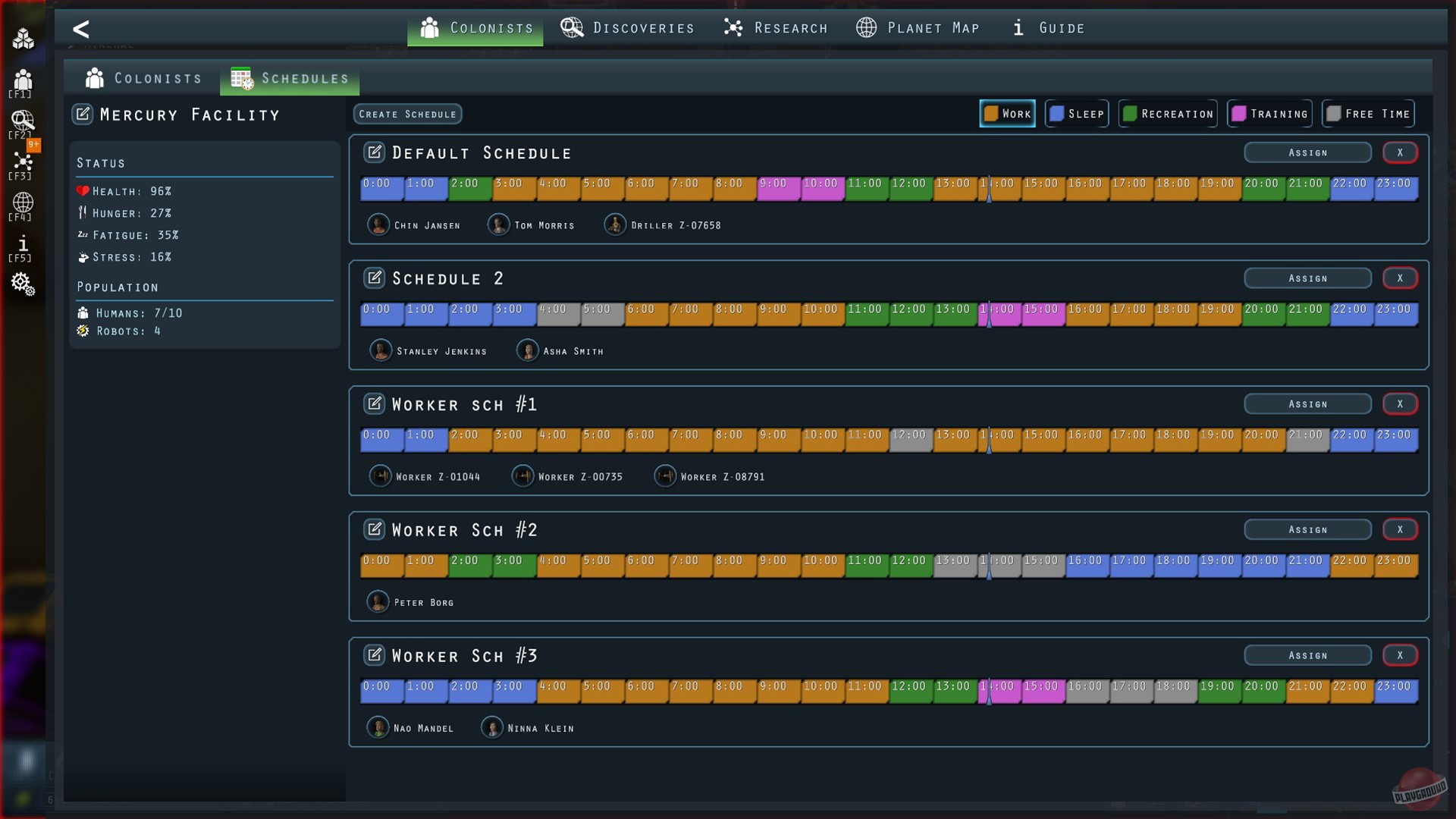Click Assign for Schedule 2

1307,278
